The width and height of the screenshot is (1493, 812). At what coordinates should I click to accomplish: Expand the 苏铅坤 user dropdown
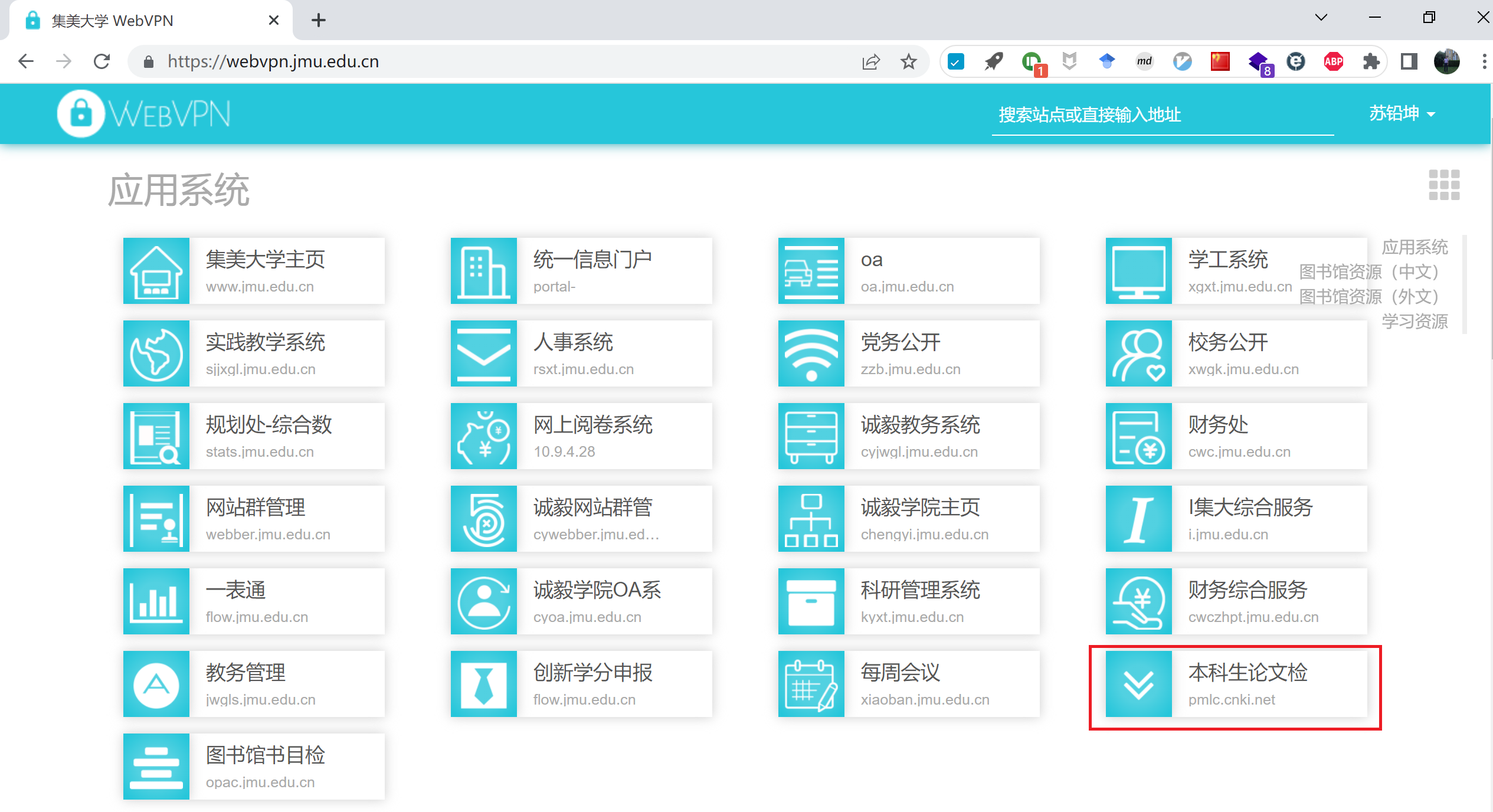1402,113
